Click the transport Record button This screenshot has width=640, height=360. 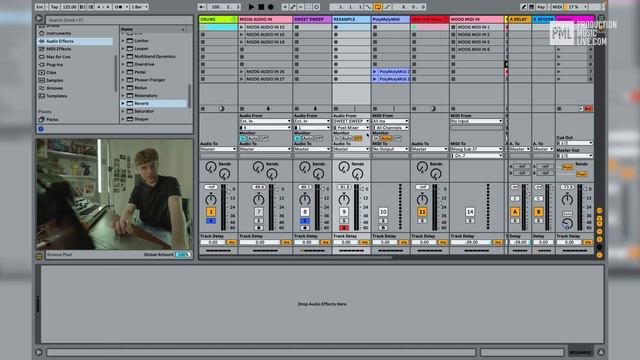click(271, 7)
